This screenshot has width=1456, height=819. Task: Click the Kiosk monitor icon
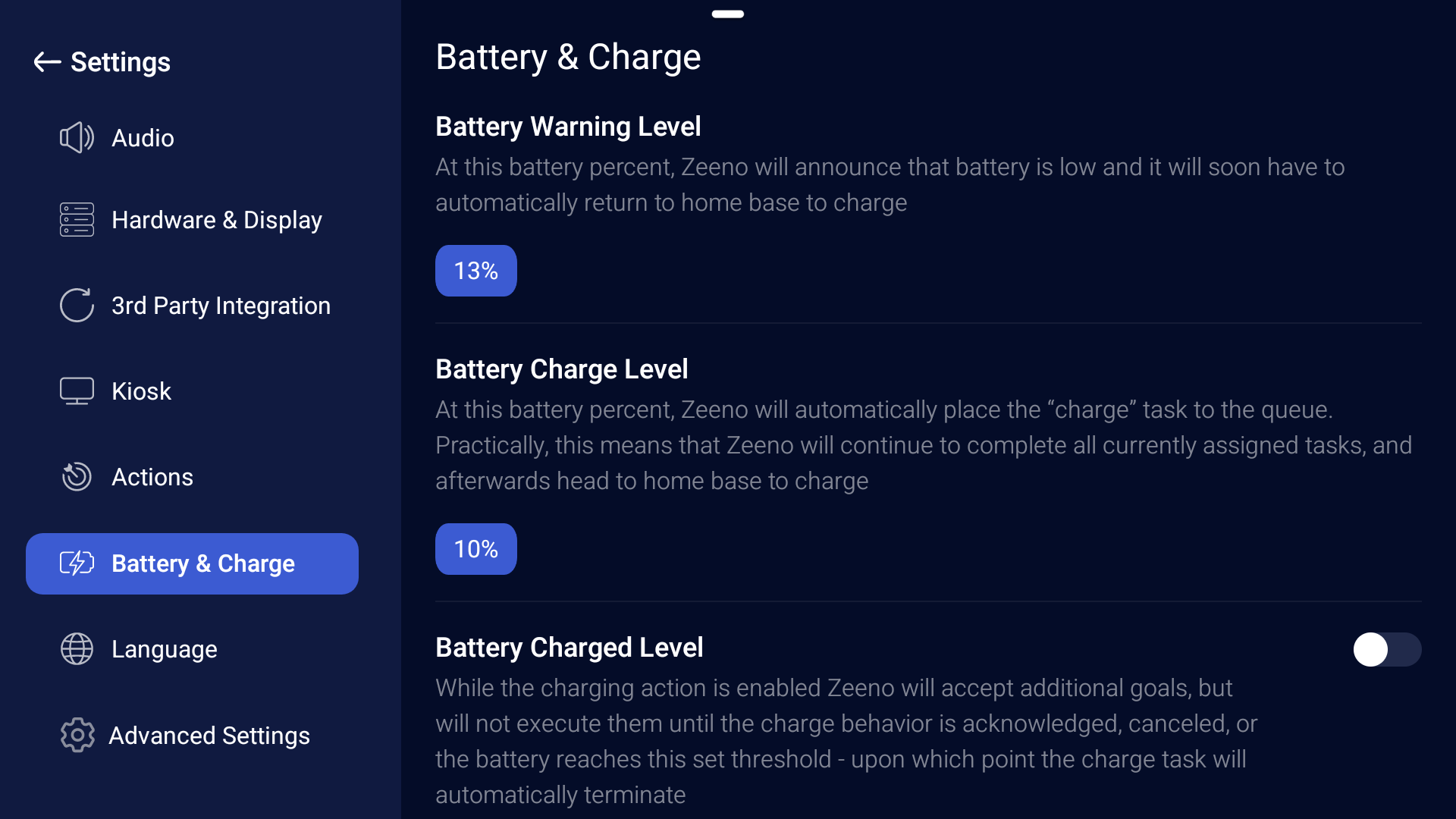tap(77, 391)
